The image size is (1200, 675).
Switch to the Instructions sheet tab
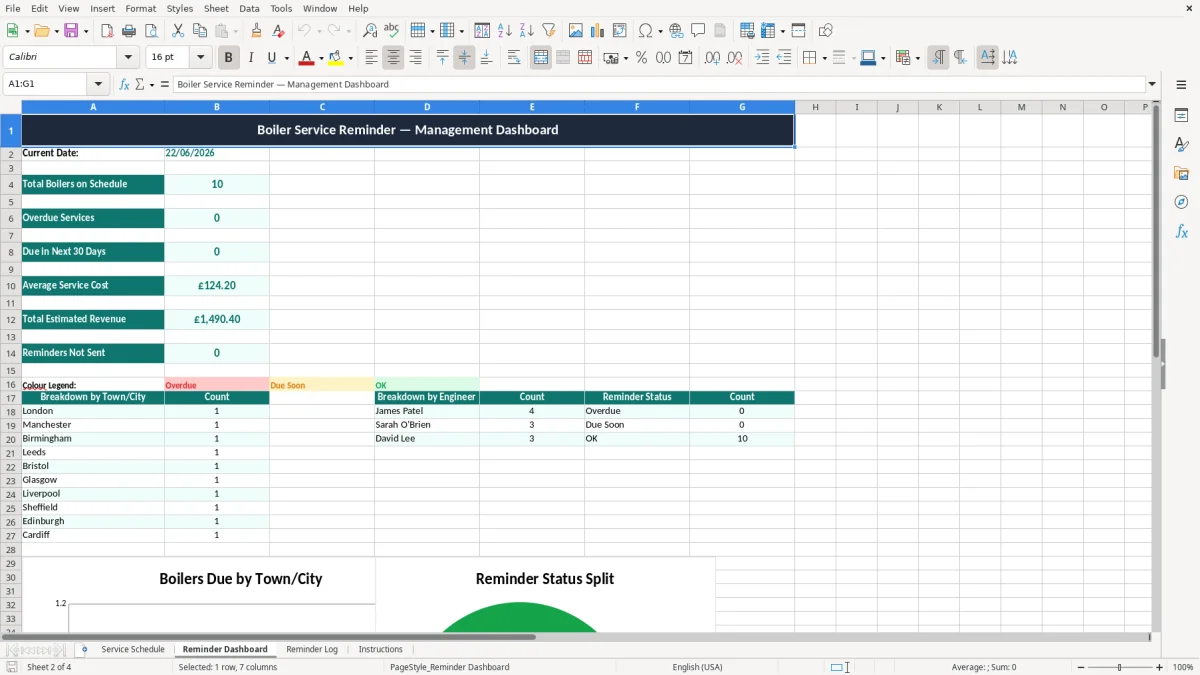coord(380,649)
